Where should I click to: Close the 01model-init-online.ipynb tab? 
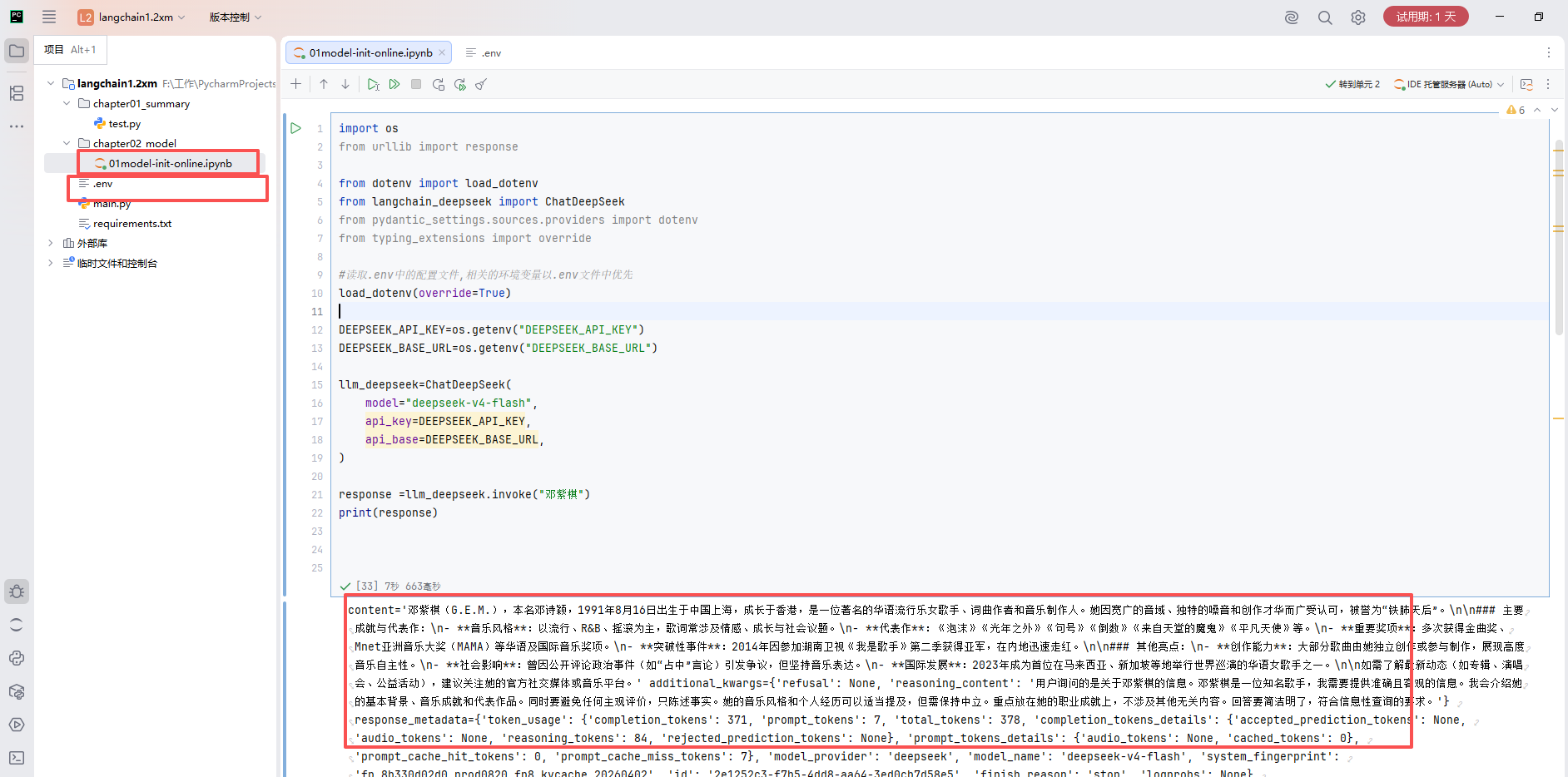point(442,52)
